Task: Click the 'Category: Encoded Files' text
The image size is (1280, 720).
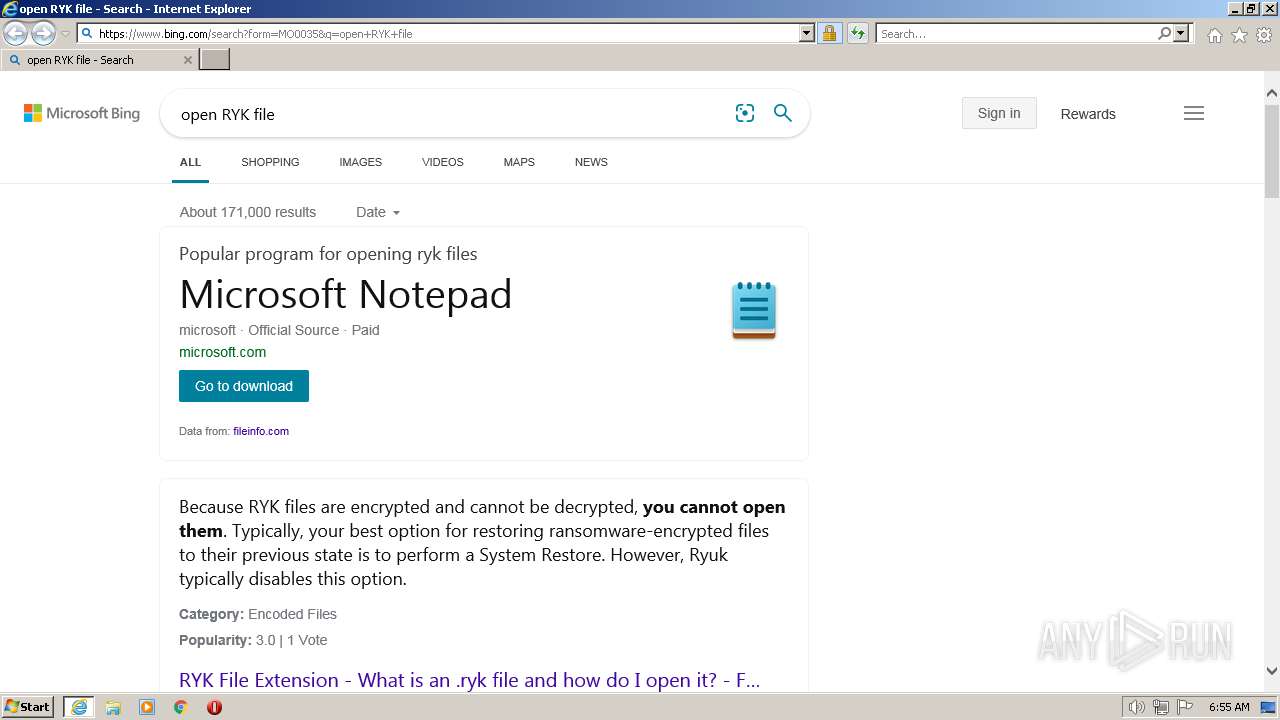Action: pyautogui.click(x=258, y=614)
